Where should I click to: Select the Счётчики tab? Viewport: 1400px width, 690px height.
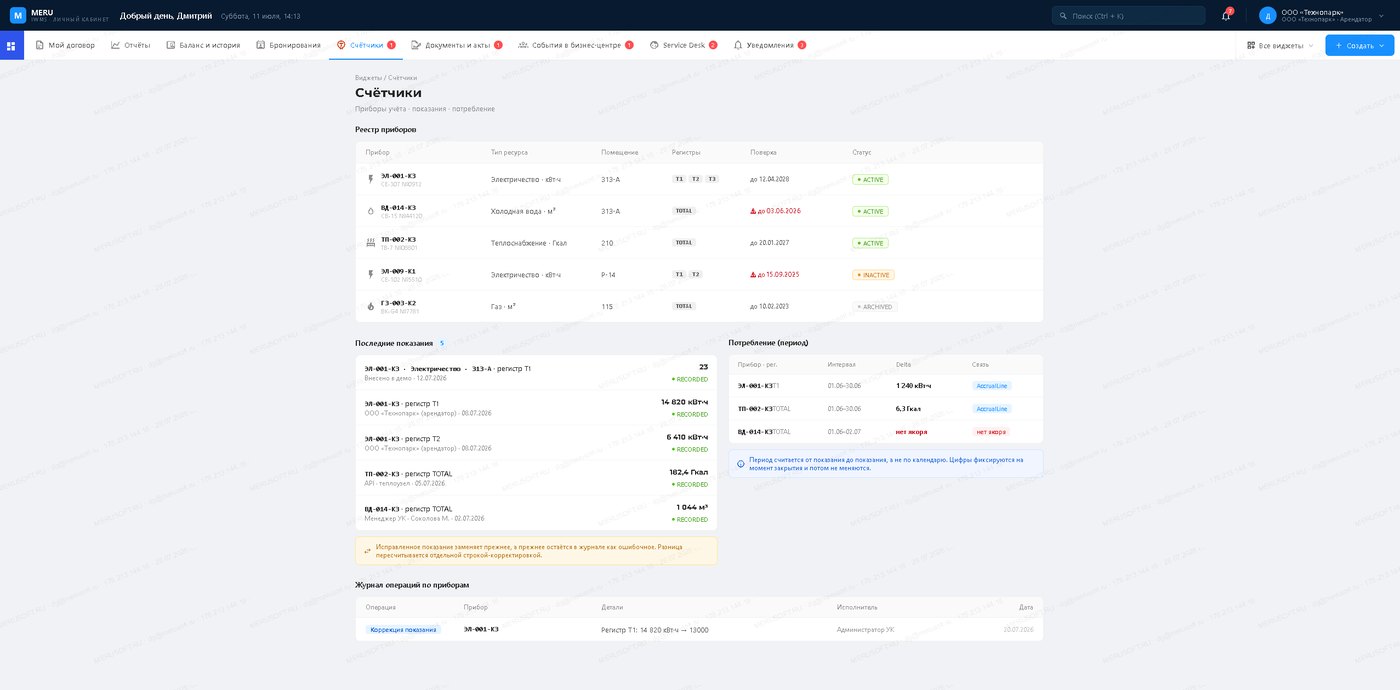[366, 45]
